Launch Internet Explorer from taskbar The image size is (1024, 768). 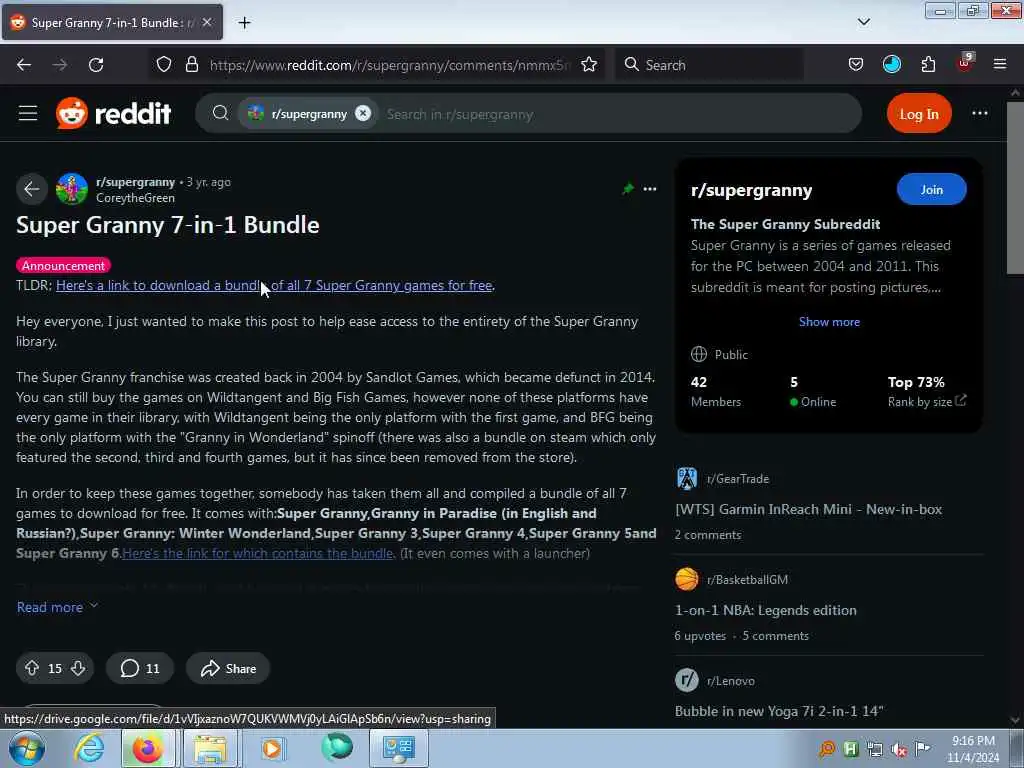click(89, 748)
